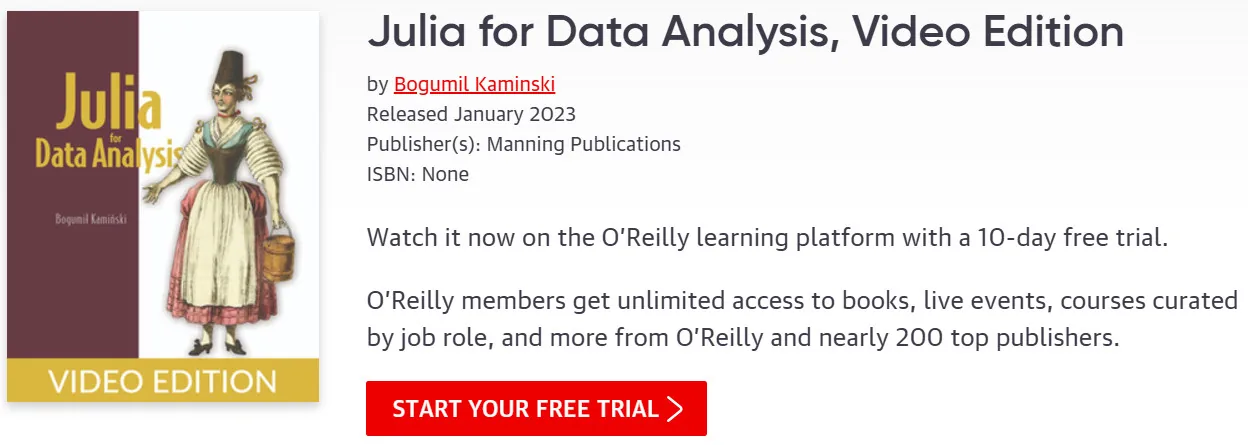Screen dimensions: 1248x445
Task: Click the 'Watch it now' trial paragraph
Action: tap(767, 238)
